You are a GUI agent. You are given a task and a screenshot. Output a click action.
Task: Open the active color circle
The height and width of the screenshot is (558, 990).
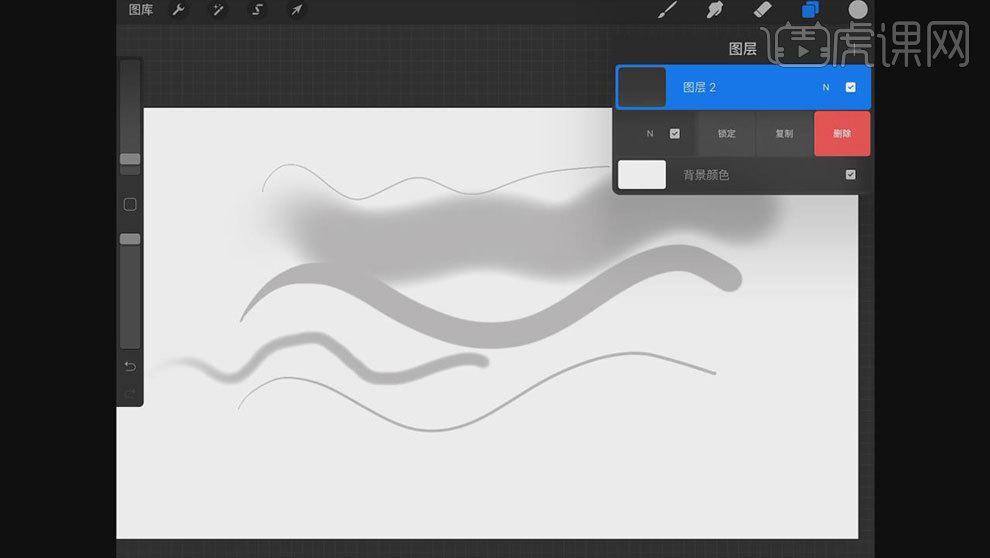tap(857, 9)
